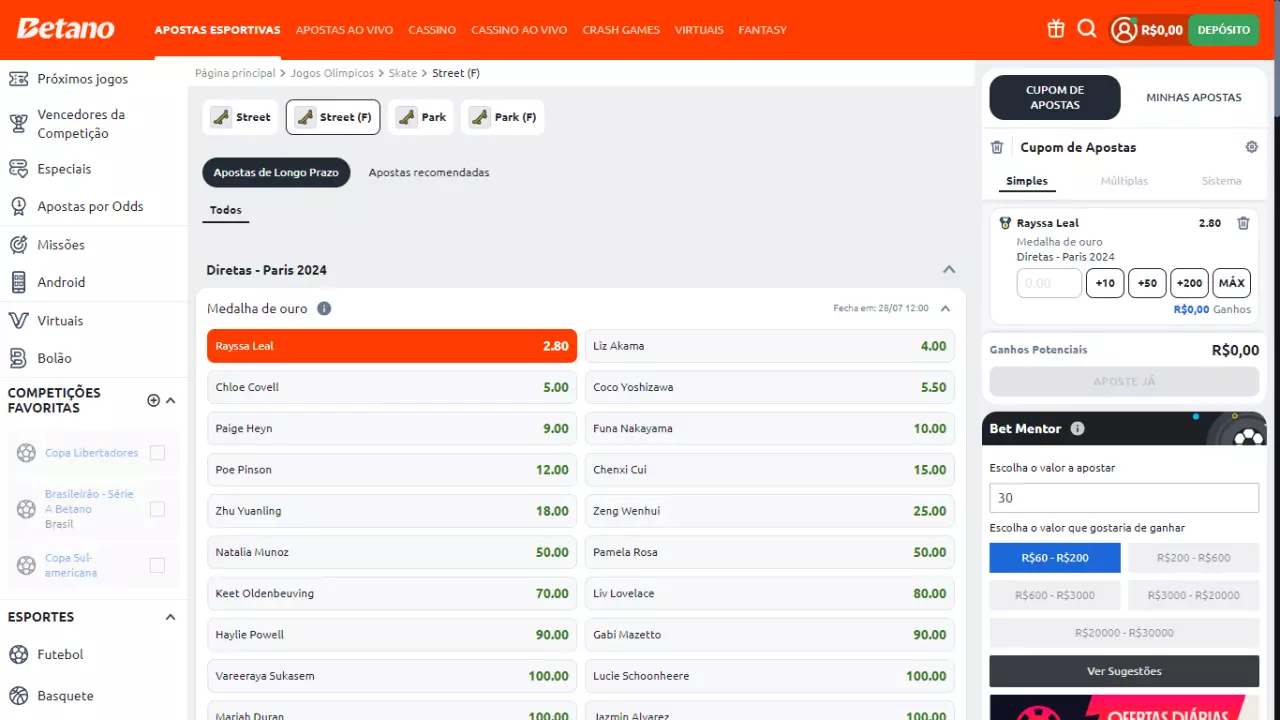Screen dimensions: 1280x720
Task: Select the R$200 - R$600 winnings range
Action: pos(1193,558)
